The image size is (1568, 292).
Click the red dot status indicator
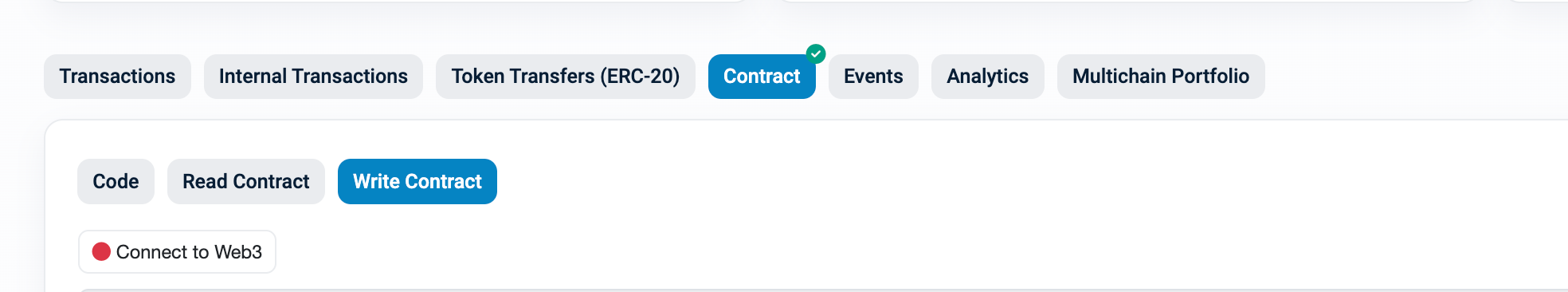click(101, 252)
